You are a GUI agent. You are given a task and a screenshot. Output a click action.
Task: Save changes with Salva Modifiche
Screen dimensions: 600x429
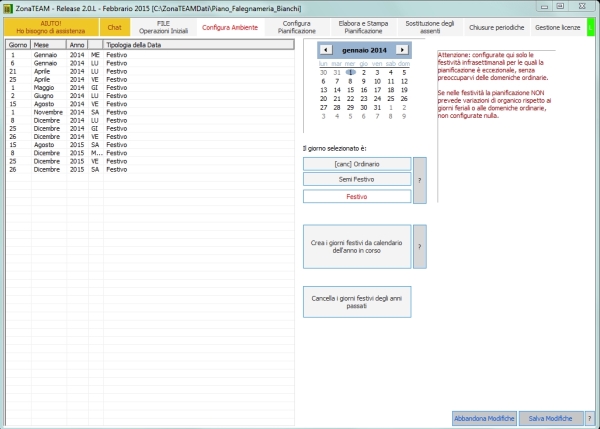click(551, 418)
